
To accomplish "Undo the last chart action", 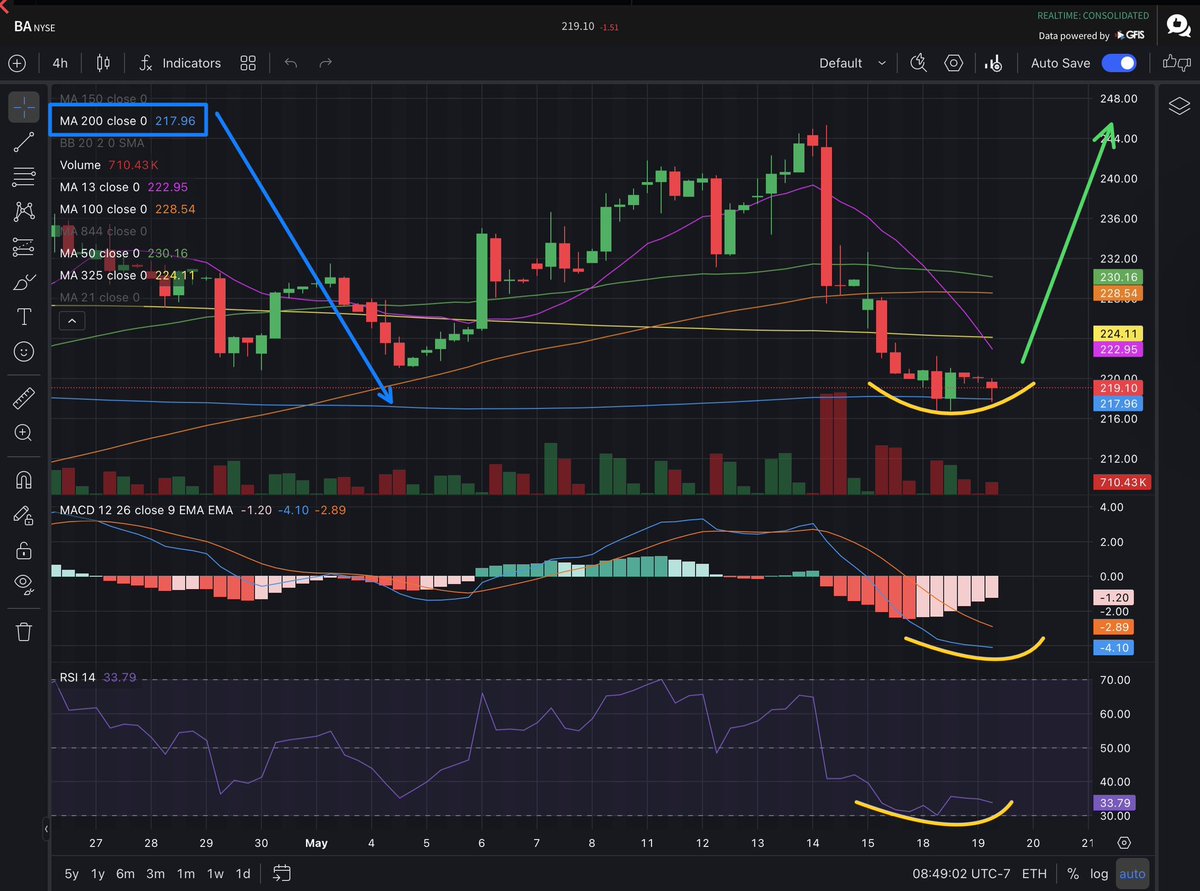I will click(291, 63).
